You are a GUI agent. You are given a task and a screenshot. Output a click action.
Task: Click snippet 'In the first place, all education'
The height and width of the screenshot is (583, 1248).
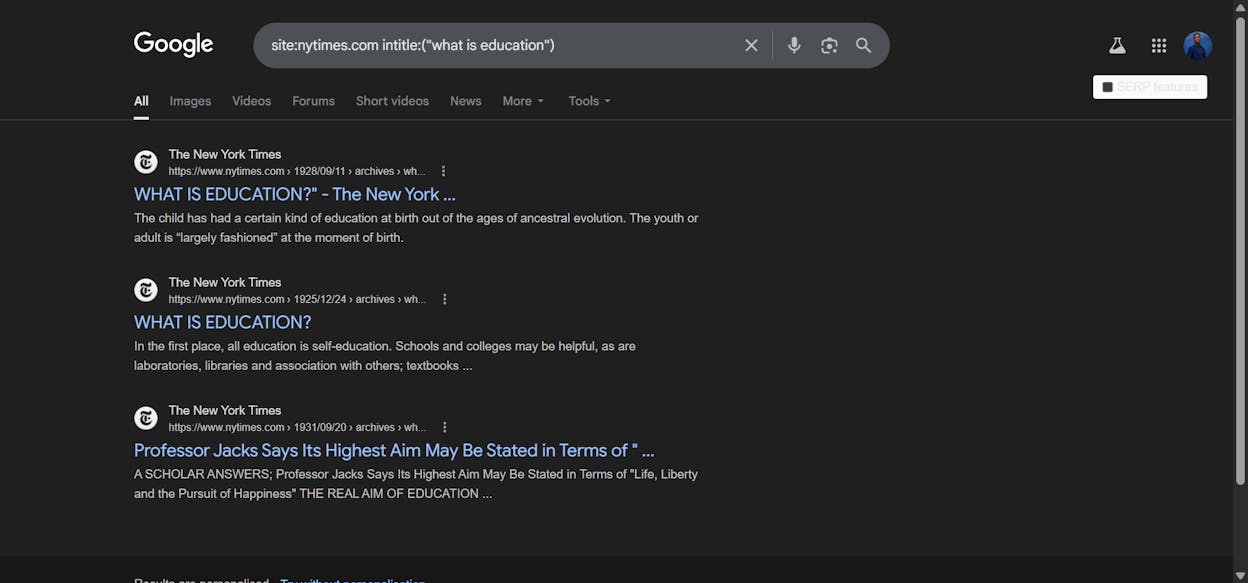tap(385, 356)
